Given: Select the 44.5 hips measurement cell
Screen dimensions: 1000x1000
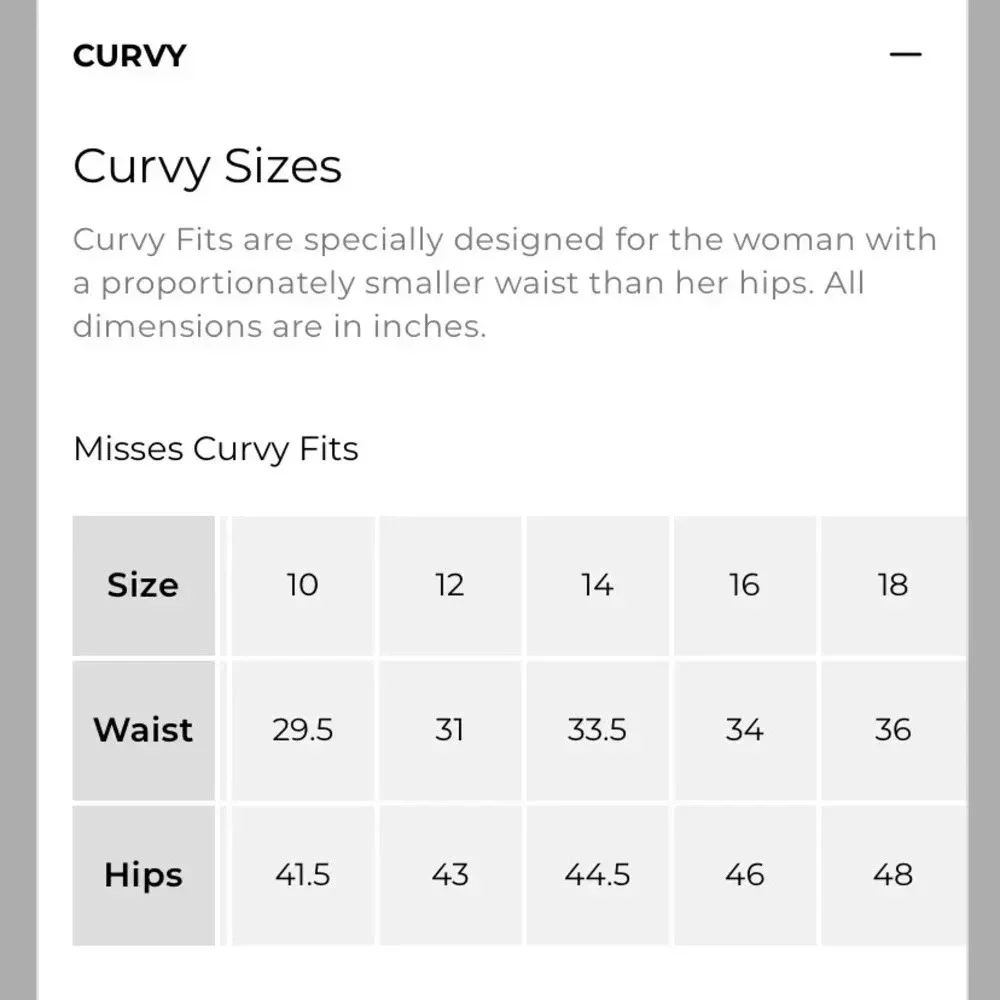Looking at the screenshot, I should pos(598,875).
